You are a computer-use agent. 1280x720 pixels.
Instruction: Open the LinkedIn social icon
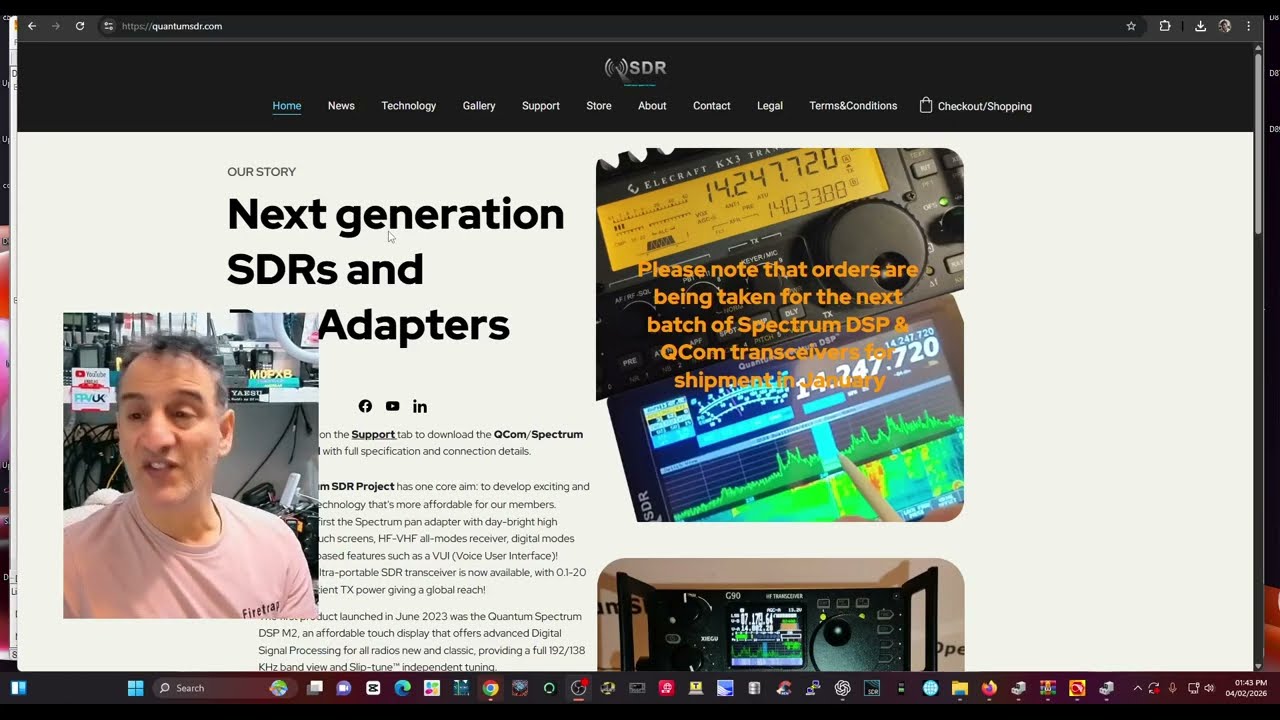420,406
